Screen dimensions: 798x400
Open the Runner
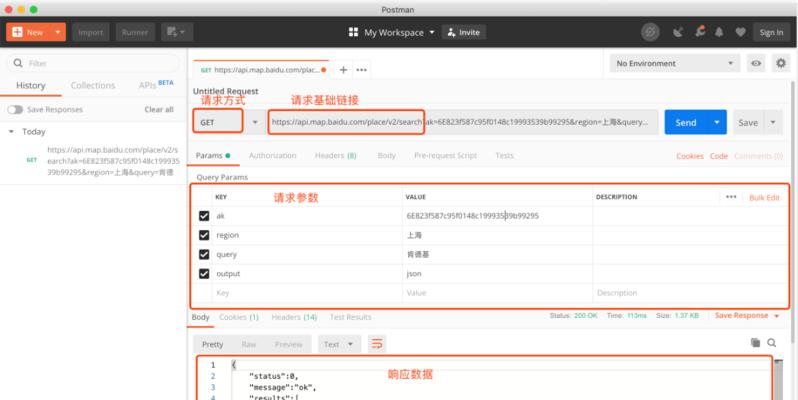tap(135, 32)
